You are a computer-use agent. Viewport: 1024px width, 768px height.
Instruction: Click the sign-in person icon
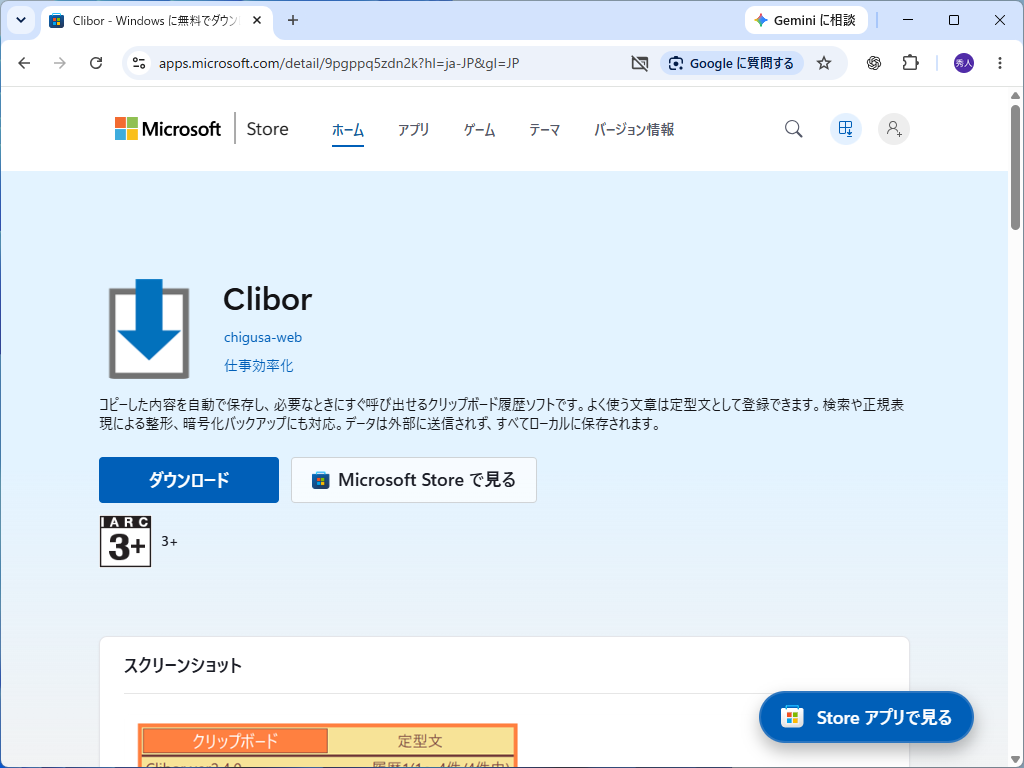pos(894,129)
